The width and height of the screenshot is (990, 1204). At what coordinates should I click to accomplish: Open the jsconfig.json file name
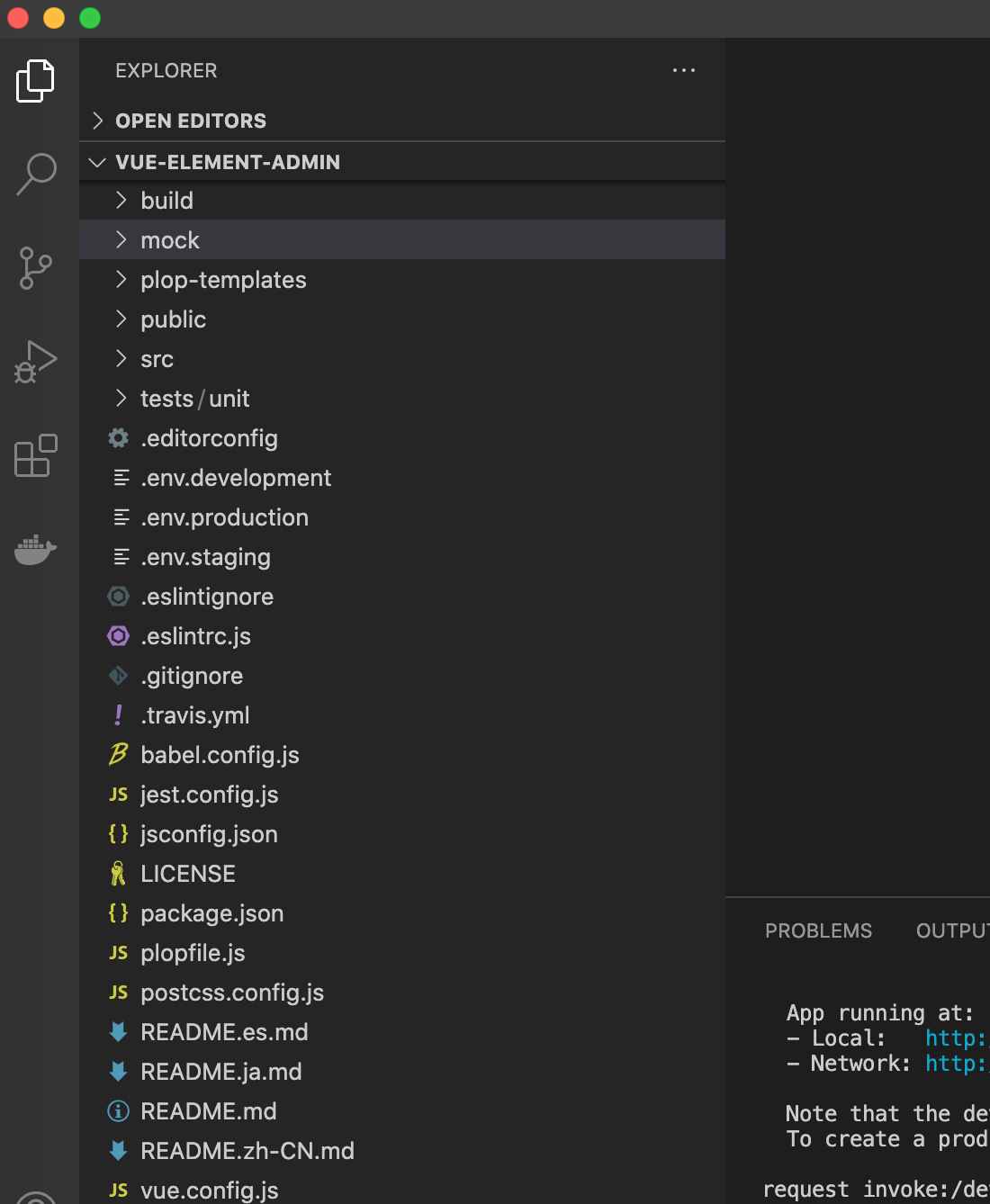209,834
